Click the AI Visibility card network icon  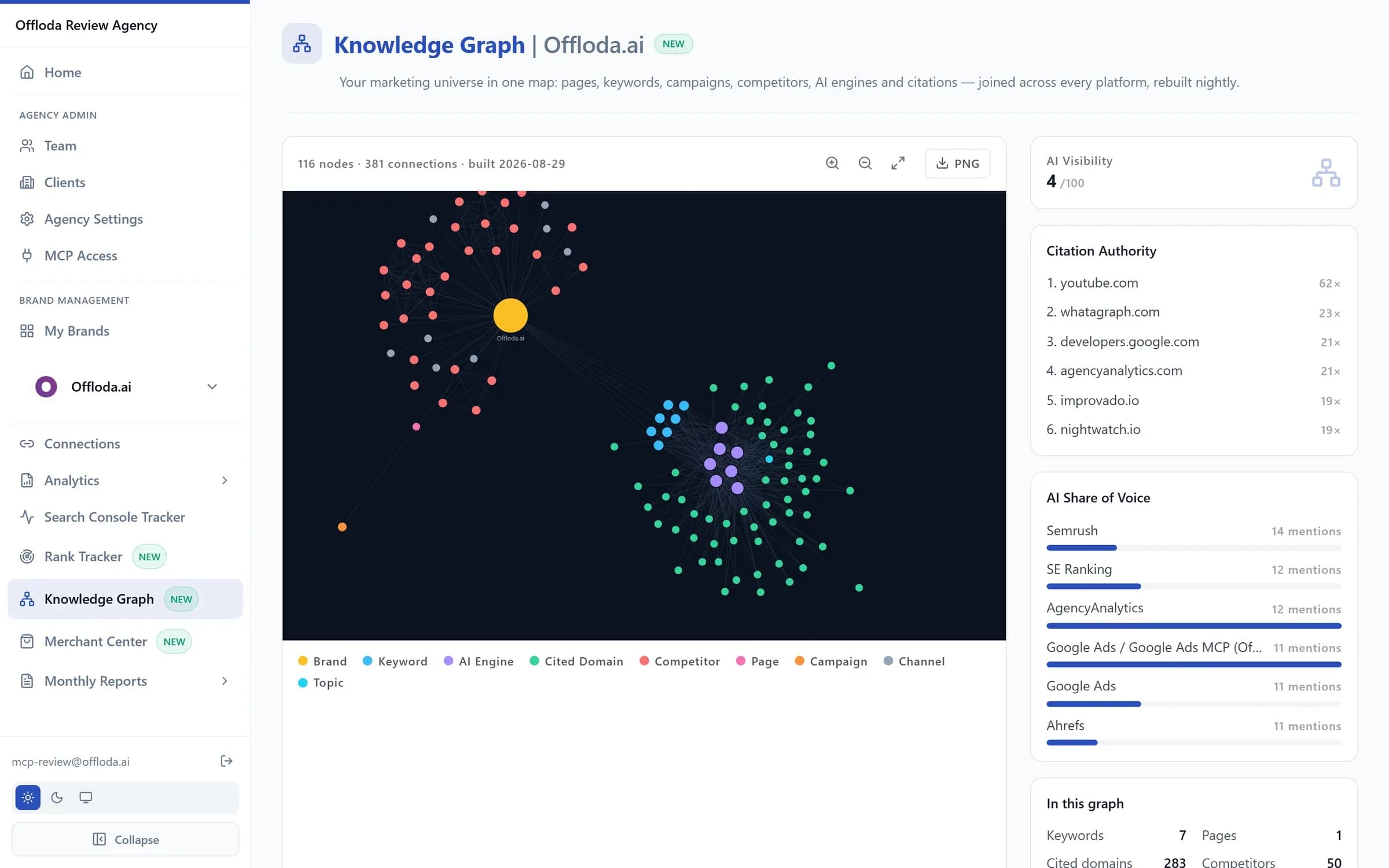coord(1326,172)
